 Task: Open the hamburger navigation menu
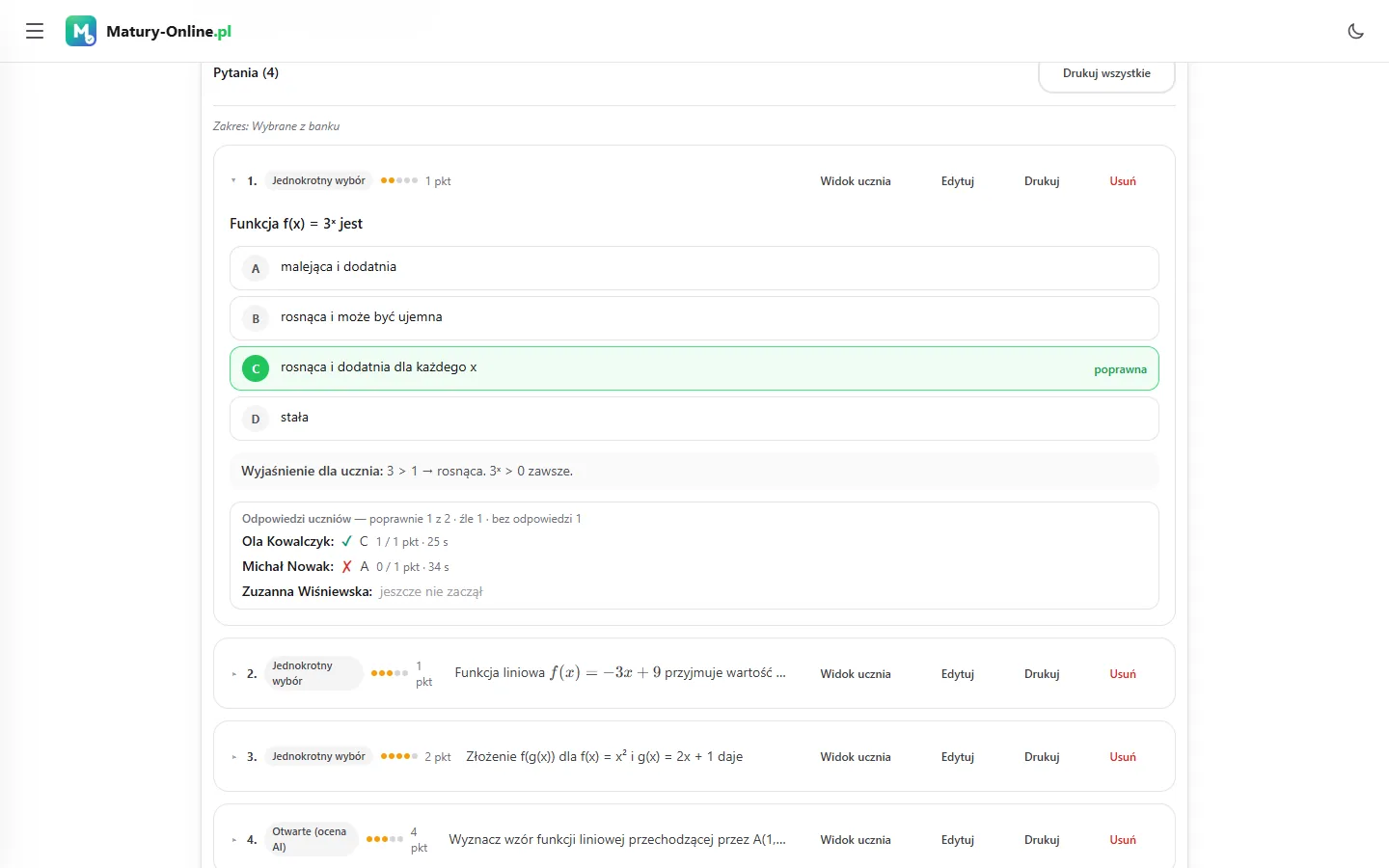click(x=35, y=31)
